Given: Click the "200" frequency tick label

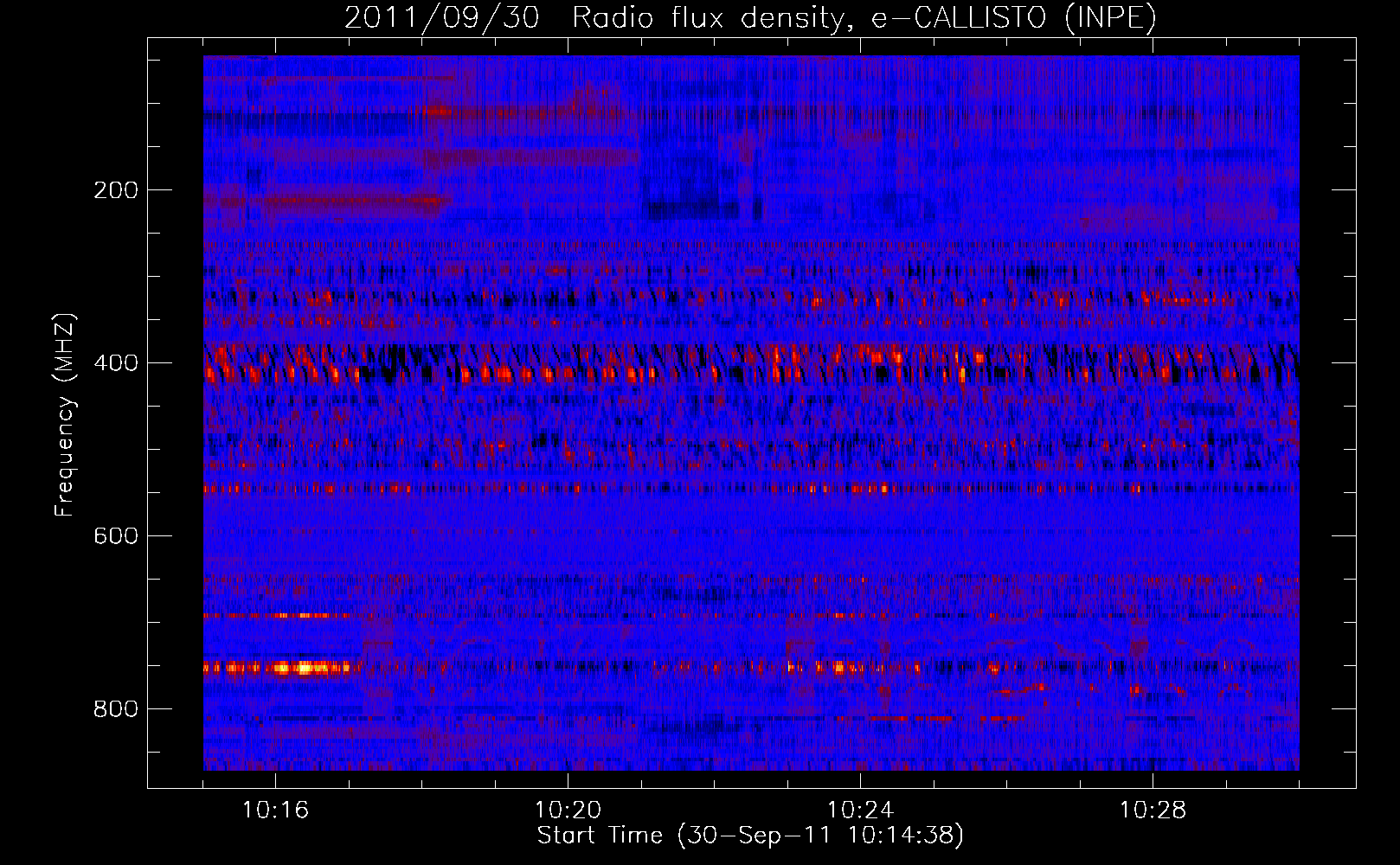Looking at the screenshot, I should click(116, 190).
